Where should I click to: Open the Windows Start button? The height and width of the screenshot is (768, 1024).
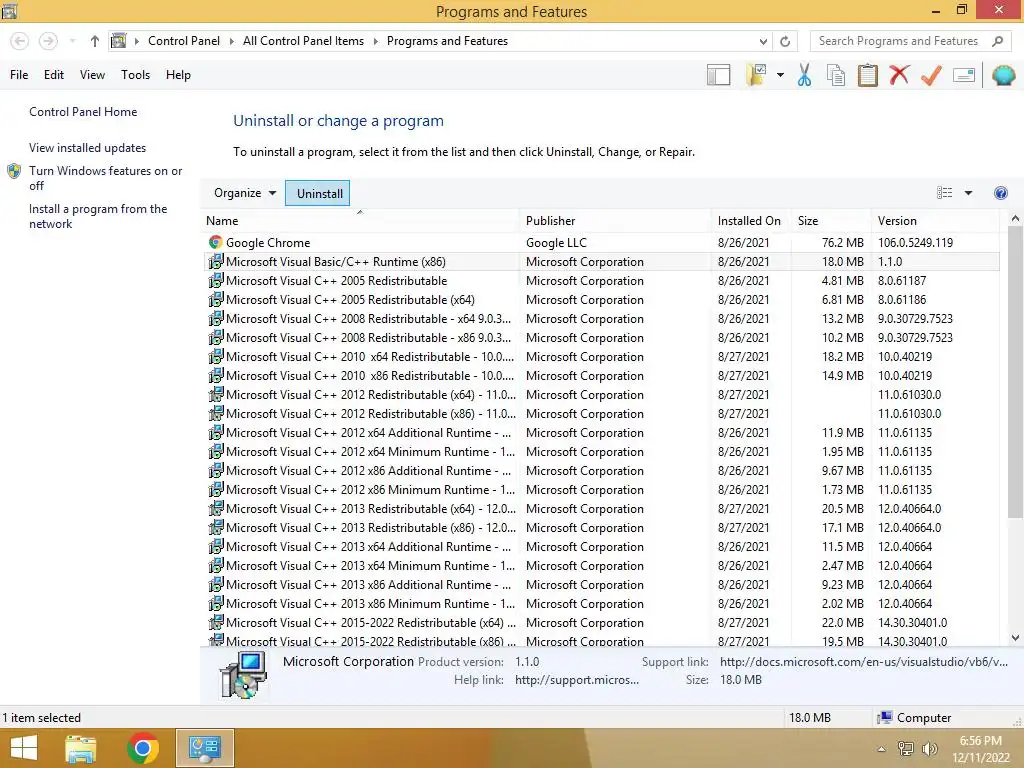pyautogui.click(x=24, y=748)
